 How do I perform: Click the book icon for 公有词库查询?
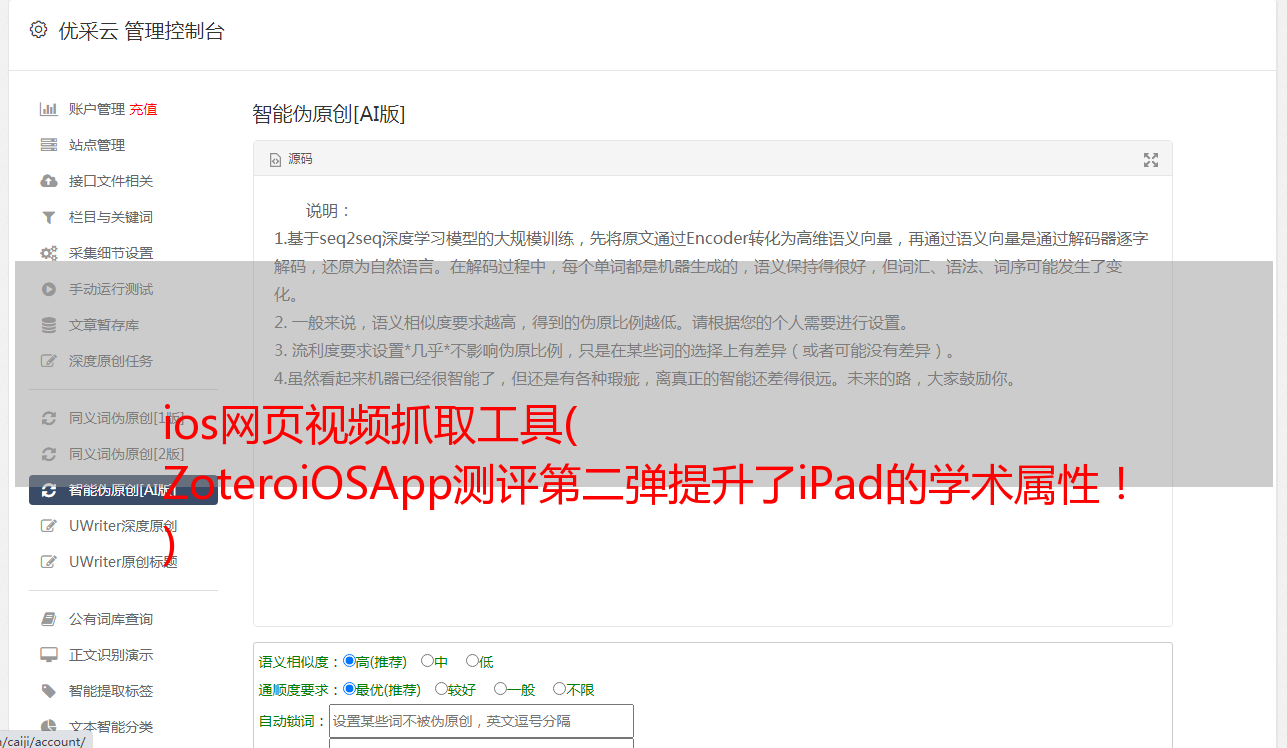pos(48,619)
